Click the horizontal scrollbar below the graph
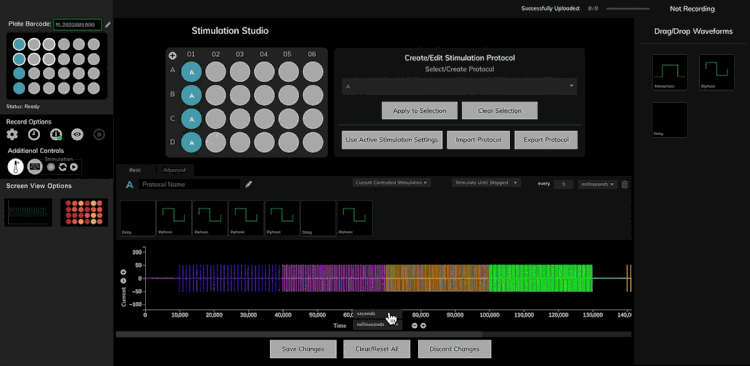 [374, 334]
